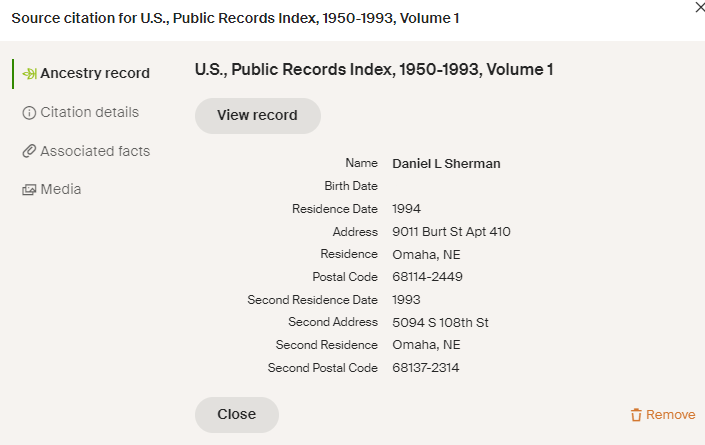The image size is (705, 445).
Task: Click the name Daniel L Sherman
Action: point(446,163)
